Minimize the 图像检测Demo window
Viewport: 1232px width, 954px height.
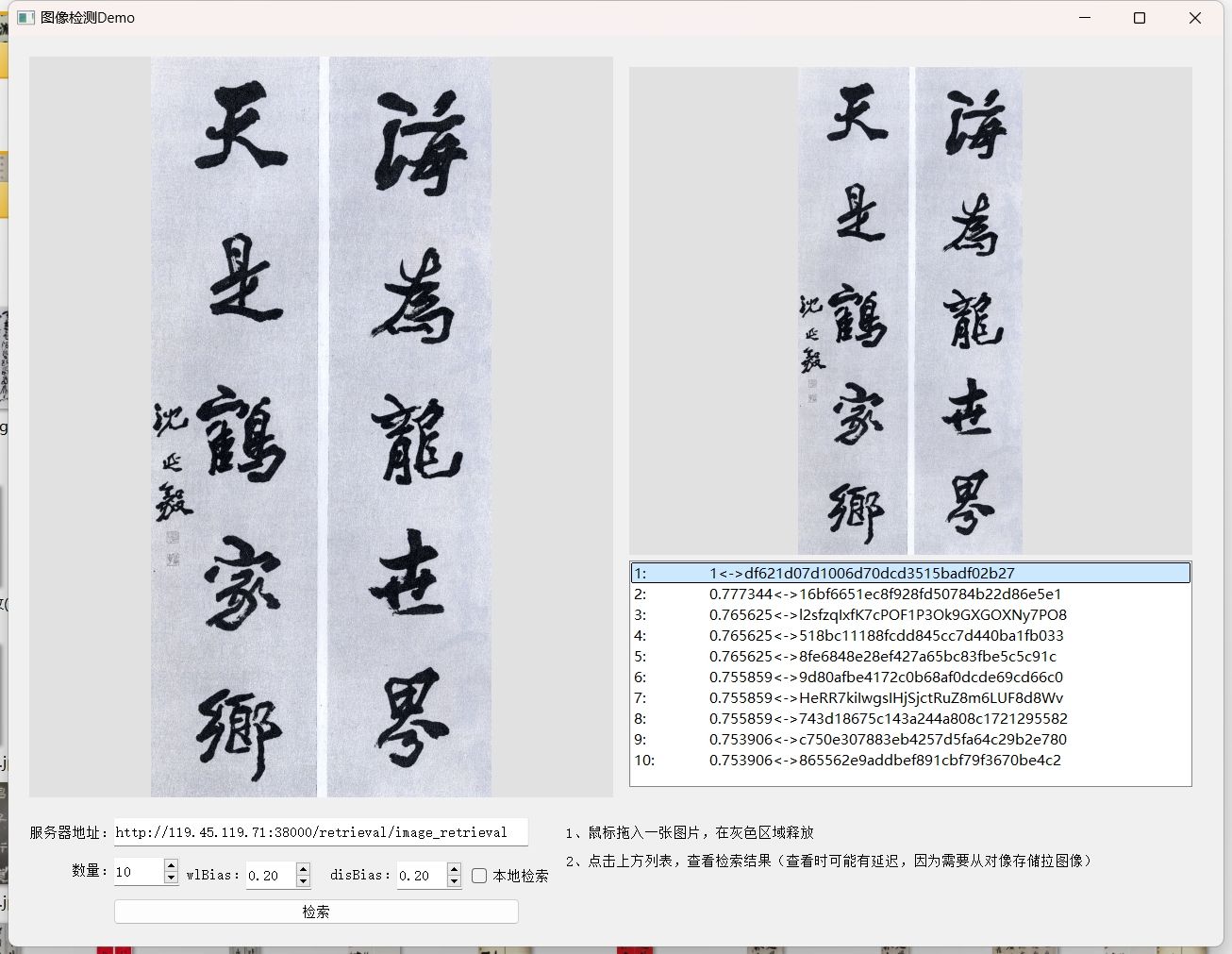[1085, 18]
